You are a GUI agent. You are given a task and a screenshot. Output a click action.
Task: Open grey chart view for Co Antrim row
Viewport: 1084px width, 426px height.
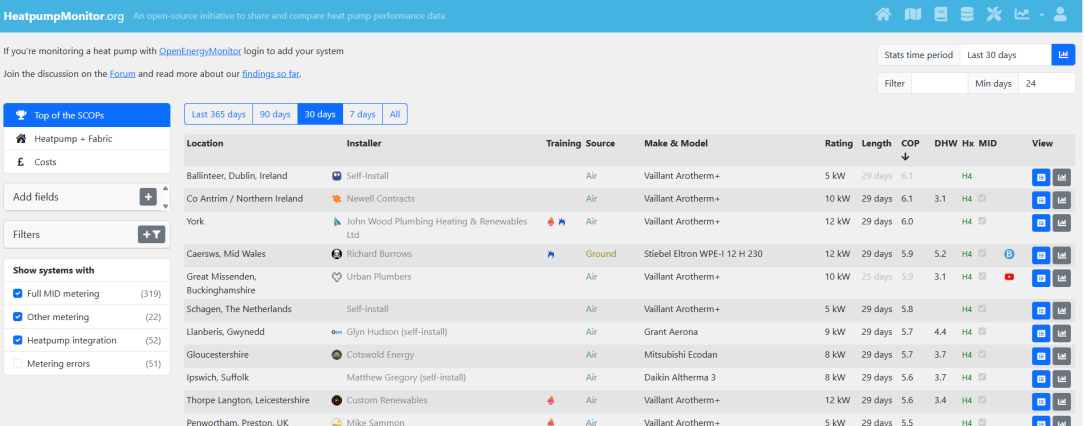pyautogui.click(x=1061, y=200)
